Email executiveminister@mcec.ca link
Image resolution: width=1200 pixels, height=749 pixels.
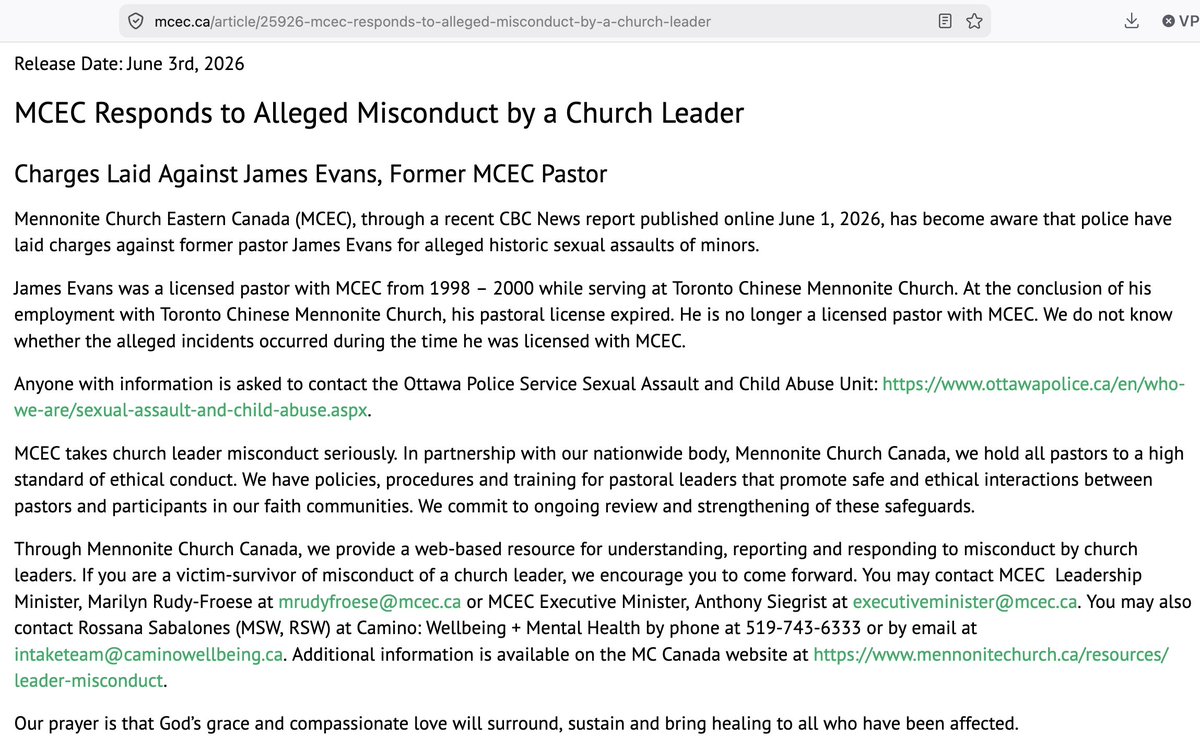click(965, 602)
